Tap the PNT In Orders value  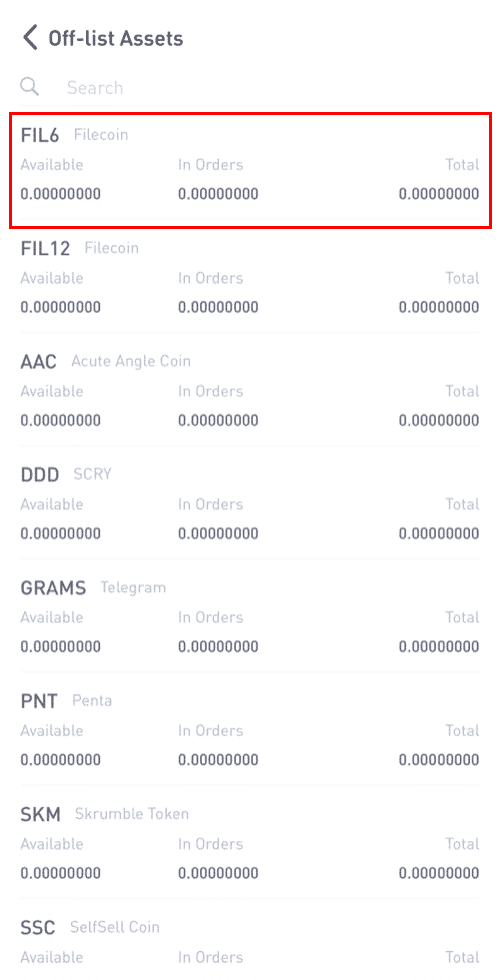click(218, 759)
